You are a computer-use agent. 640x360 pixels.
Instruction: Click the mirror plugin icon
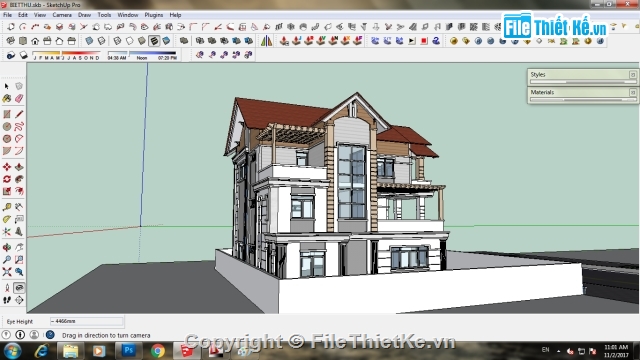click(267, 40)
